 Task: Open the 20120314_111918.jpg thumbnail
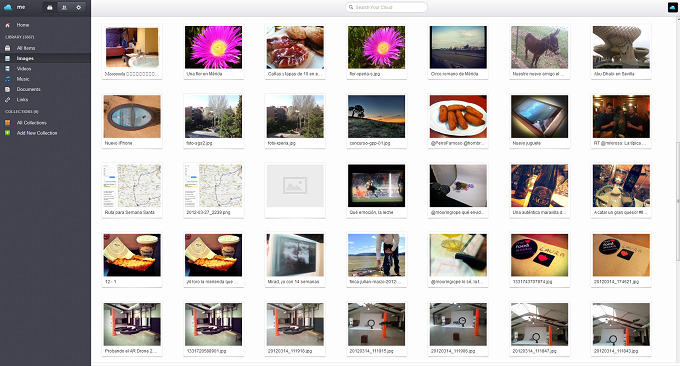(x=295, y=324)
